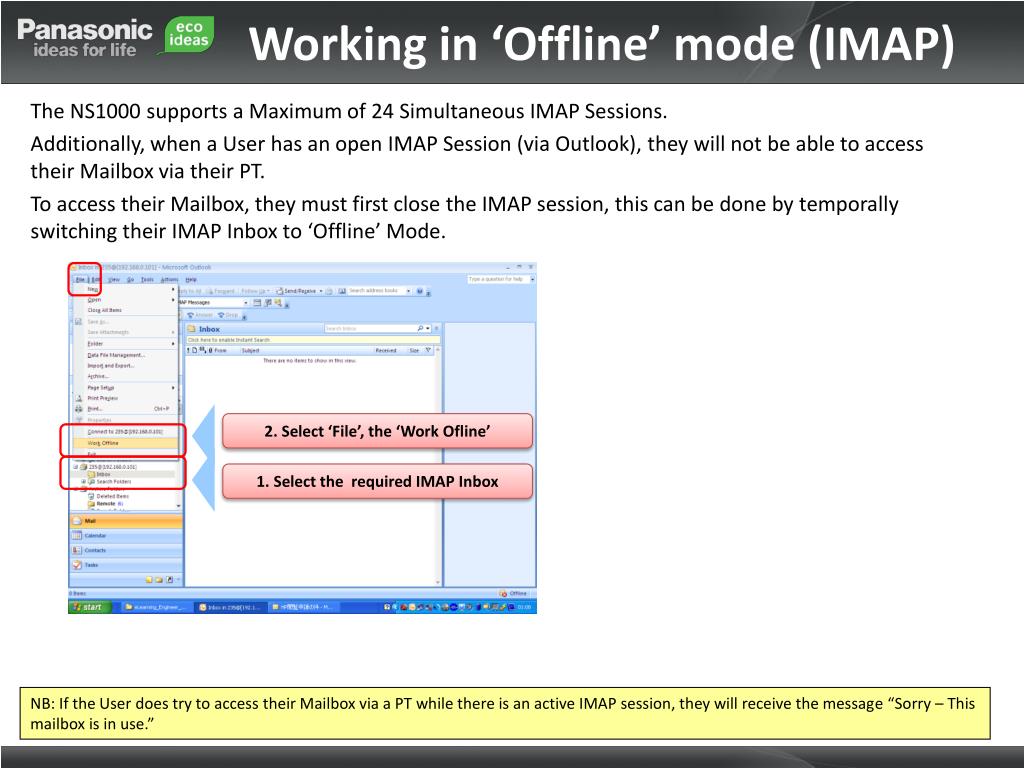Open the Go menu in Outlook
The width and height of the screenshot is (1024, 768).
[x=131, y=280]
